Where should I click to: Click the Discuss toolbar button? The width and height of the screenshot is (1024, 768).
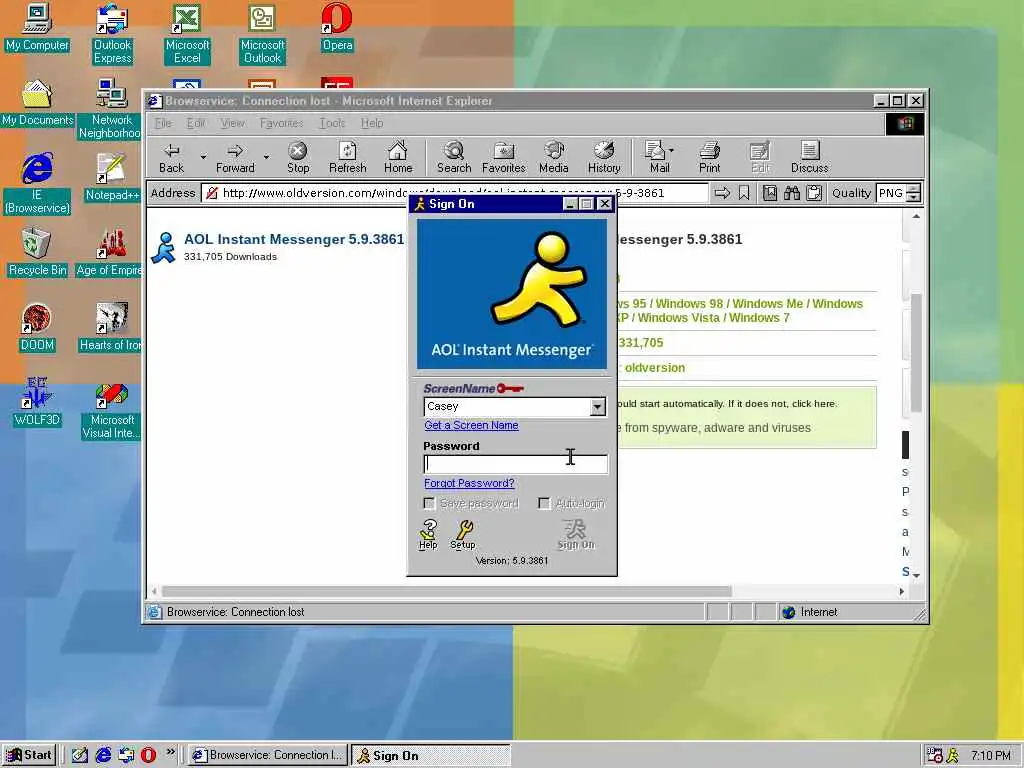810,157
